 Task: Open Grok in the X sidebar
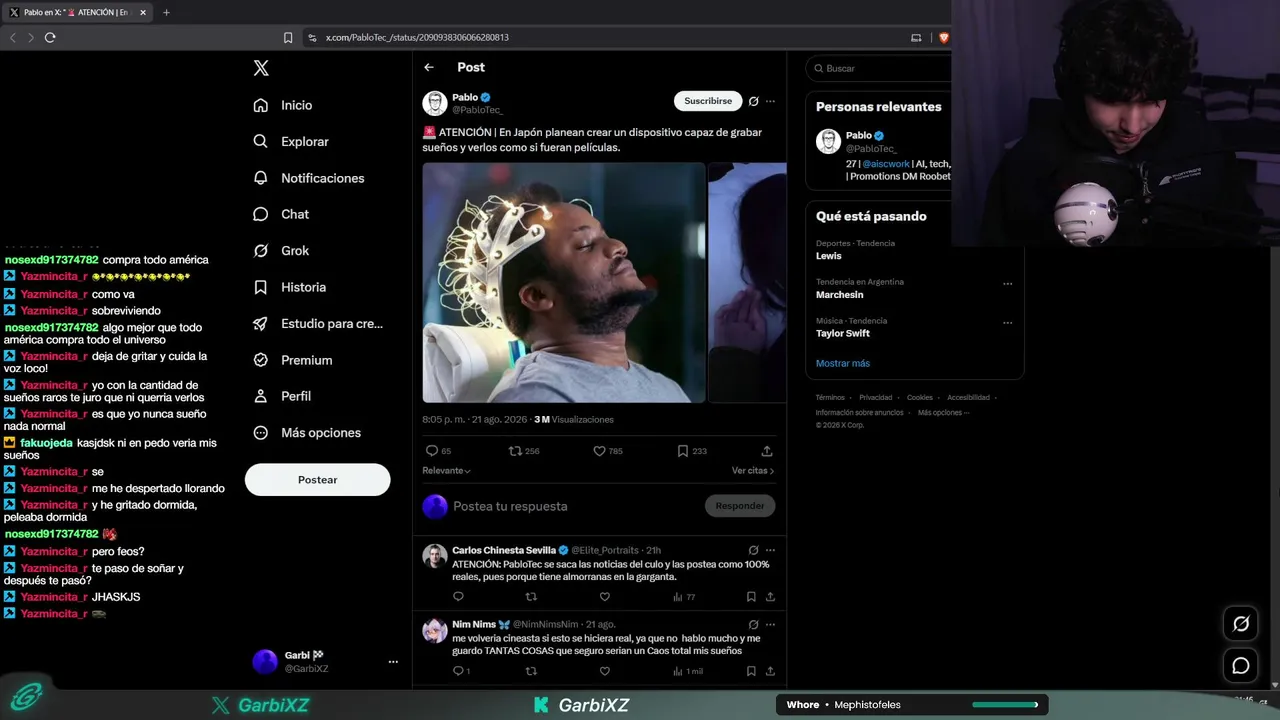[281, 251]
